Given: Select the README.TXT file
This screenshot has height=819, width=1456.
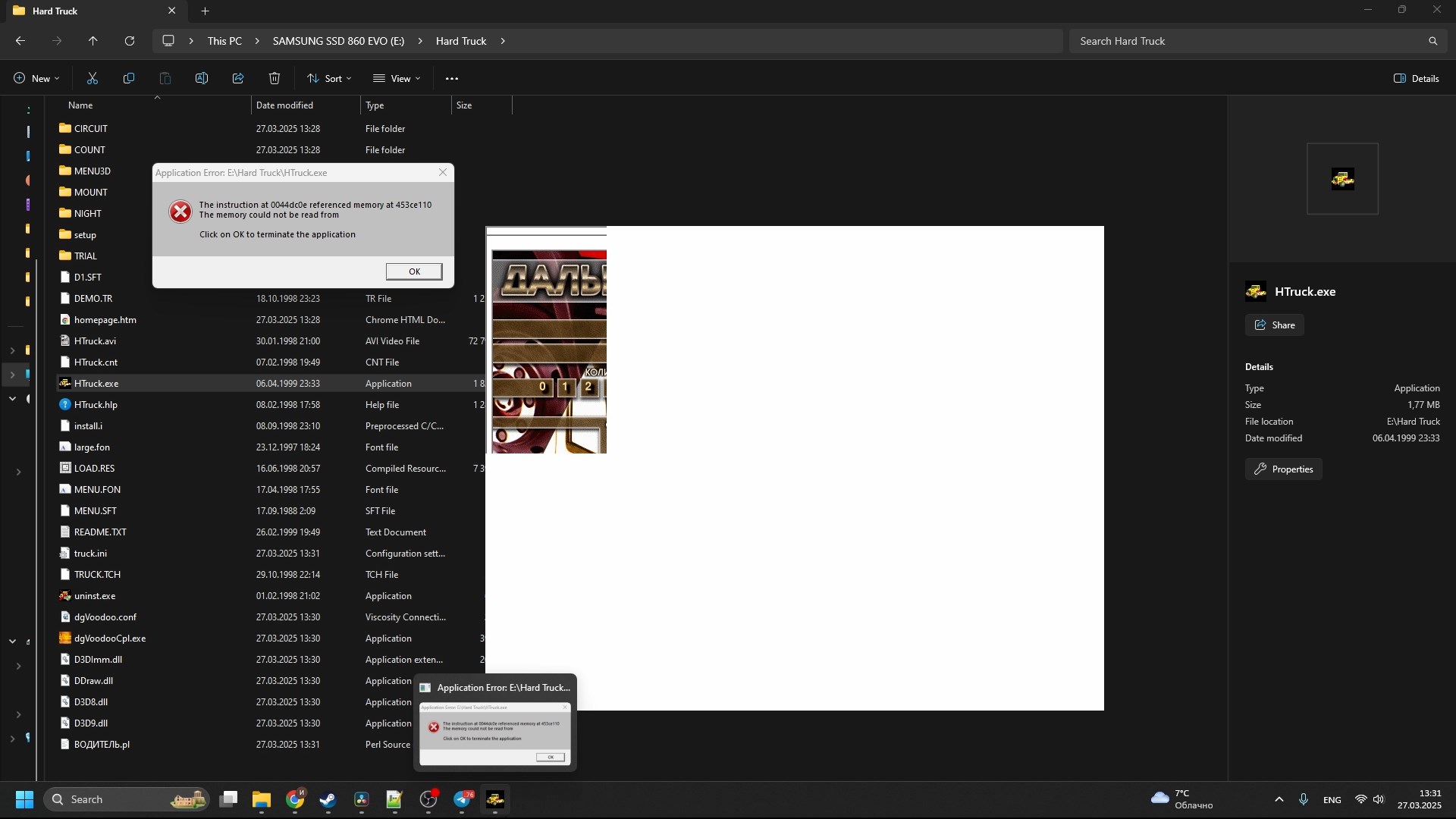Looking at the screenshot, I should [x=100, y=532].
